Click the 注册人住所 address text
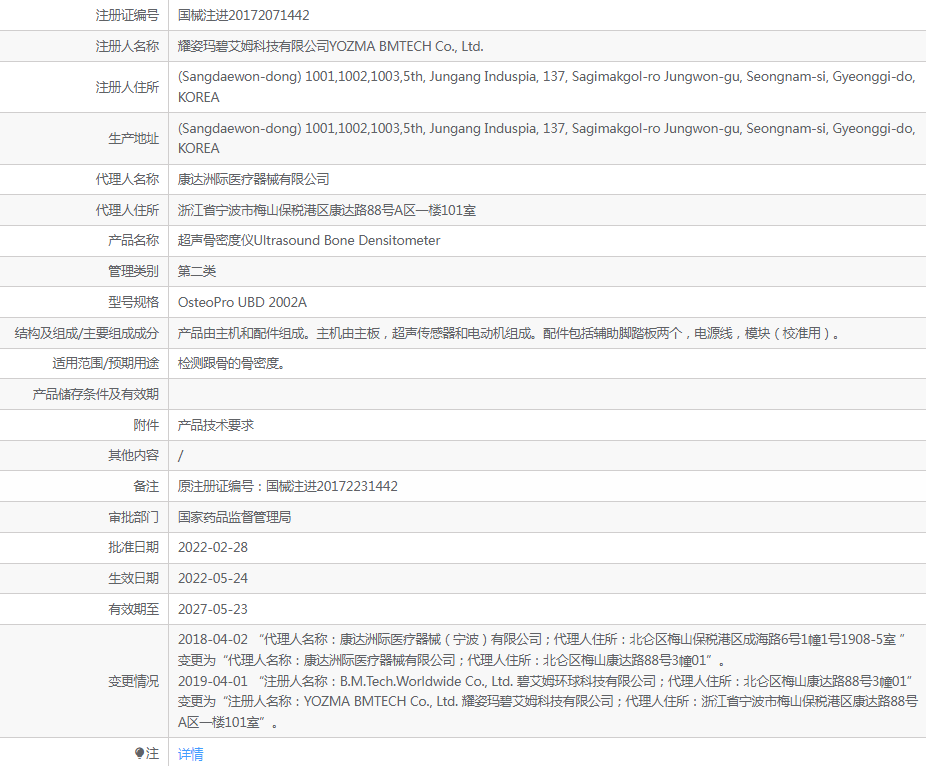This screenshot has width=926, height=766. tap(547, 87)
